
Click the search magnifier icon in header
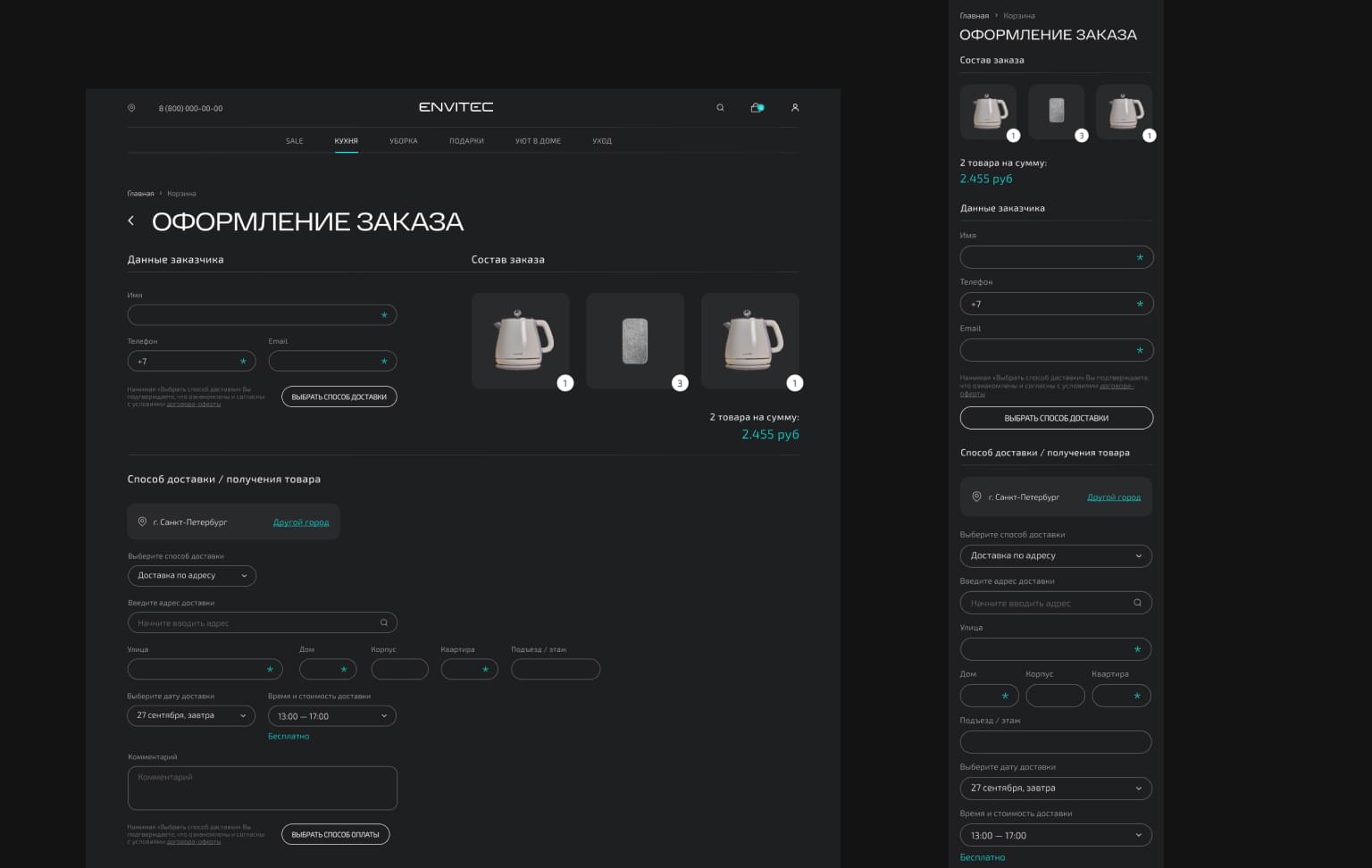(720, 108)
